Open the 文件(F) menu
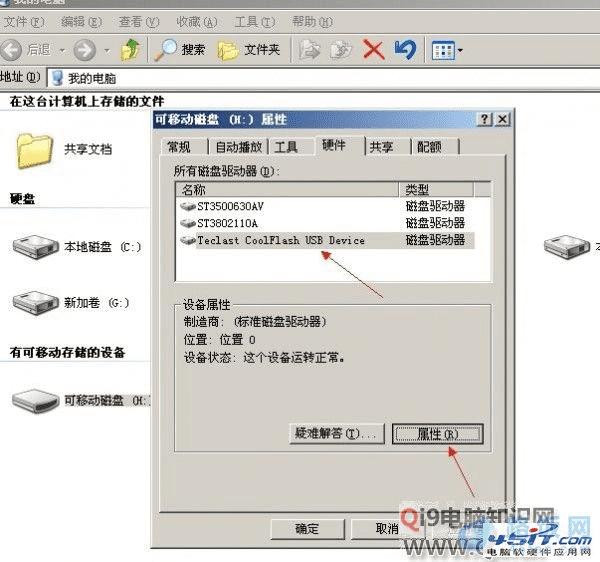Screen dimensions: 600x562 point(24,22)
